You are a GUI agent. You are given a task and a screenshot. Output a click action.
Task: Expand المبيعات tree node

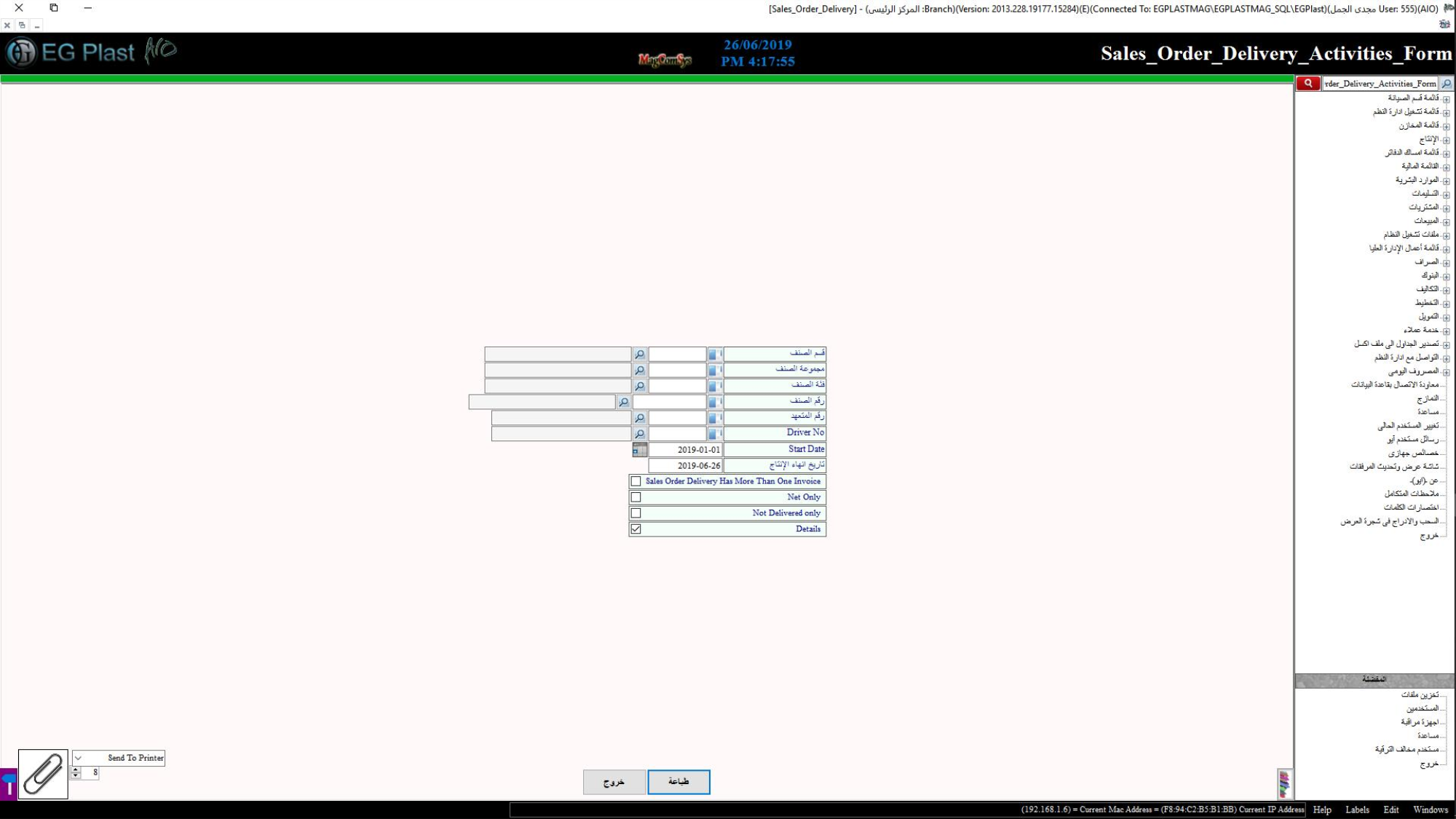1447,222
